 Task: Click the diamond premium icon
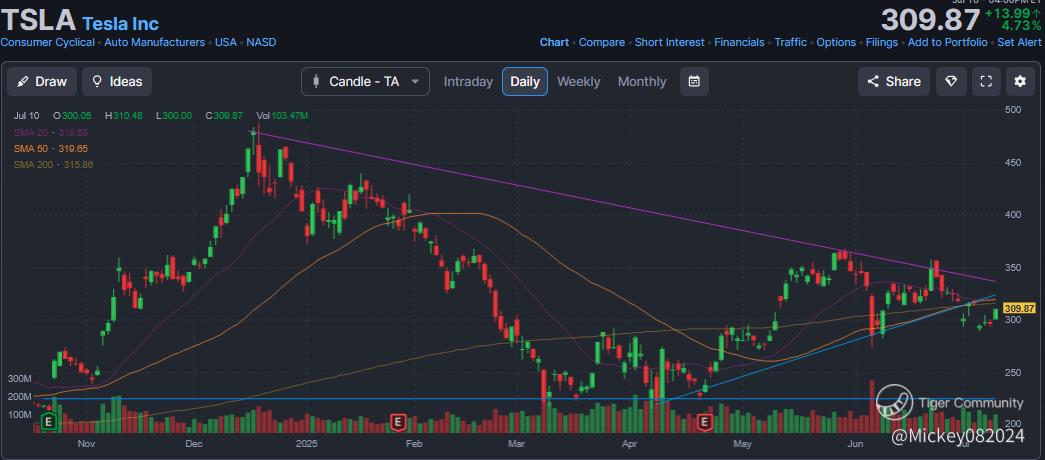pos(951,81)
